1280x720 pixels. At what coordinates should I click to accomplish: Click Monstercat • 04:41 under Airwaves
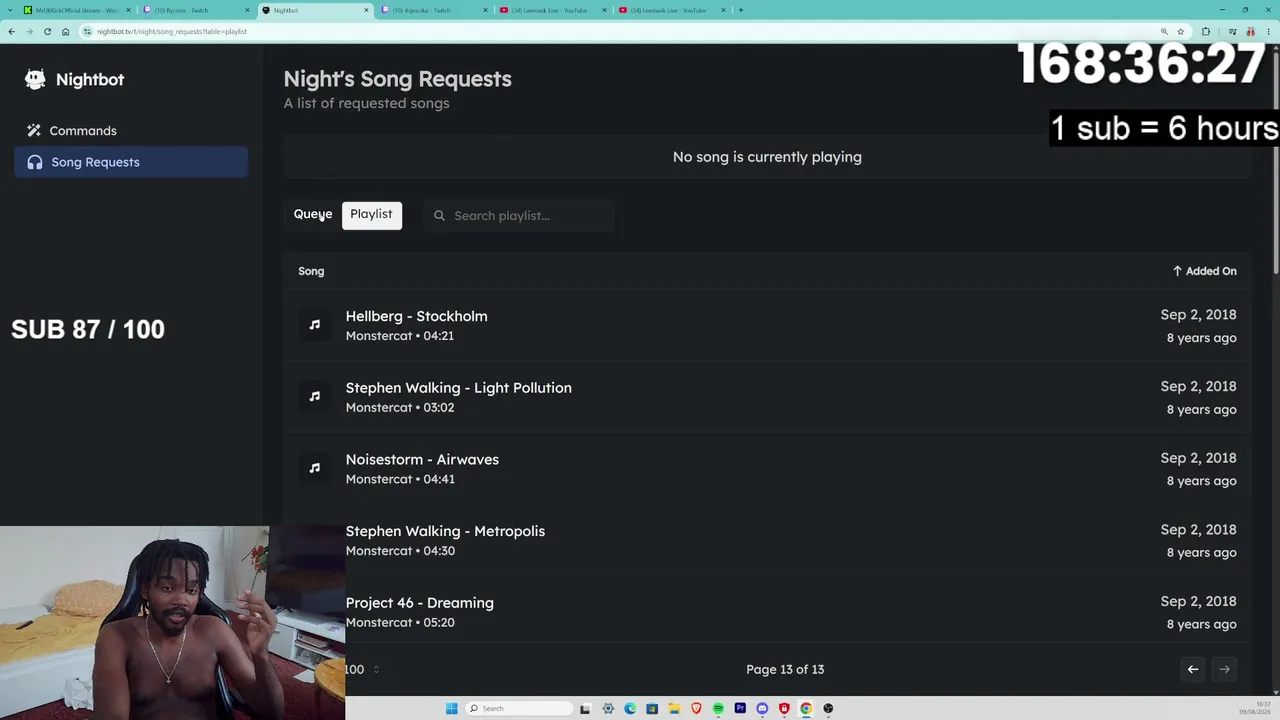click(400, 479)
